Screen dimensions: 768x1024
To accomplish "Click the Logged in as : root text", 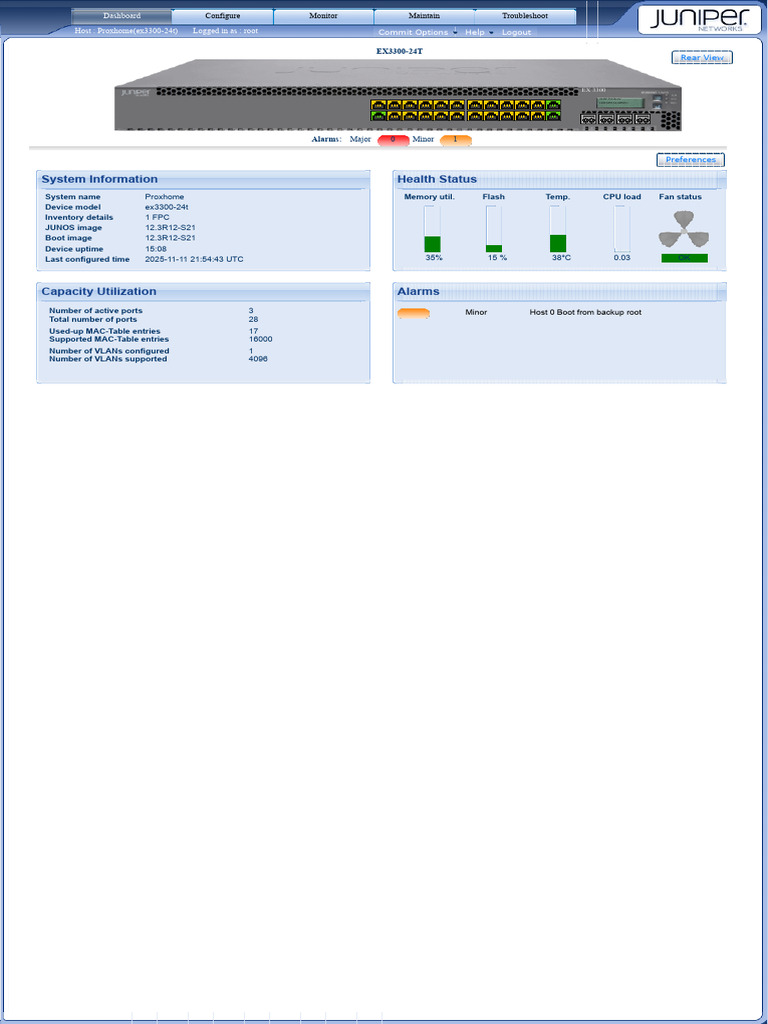I will coord(225,31).
